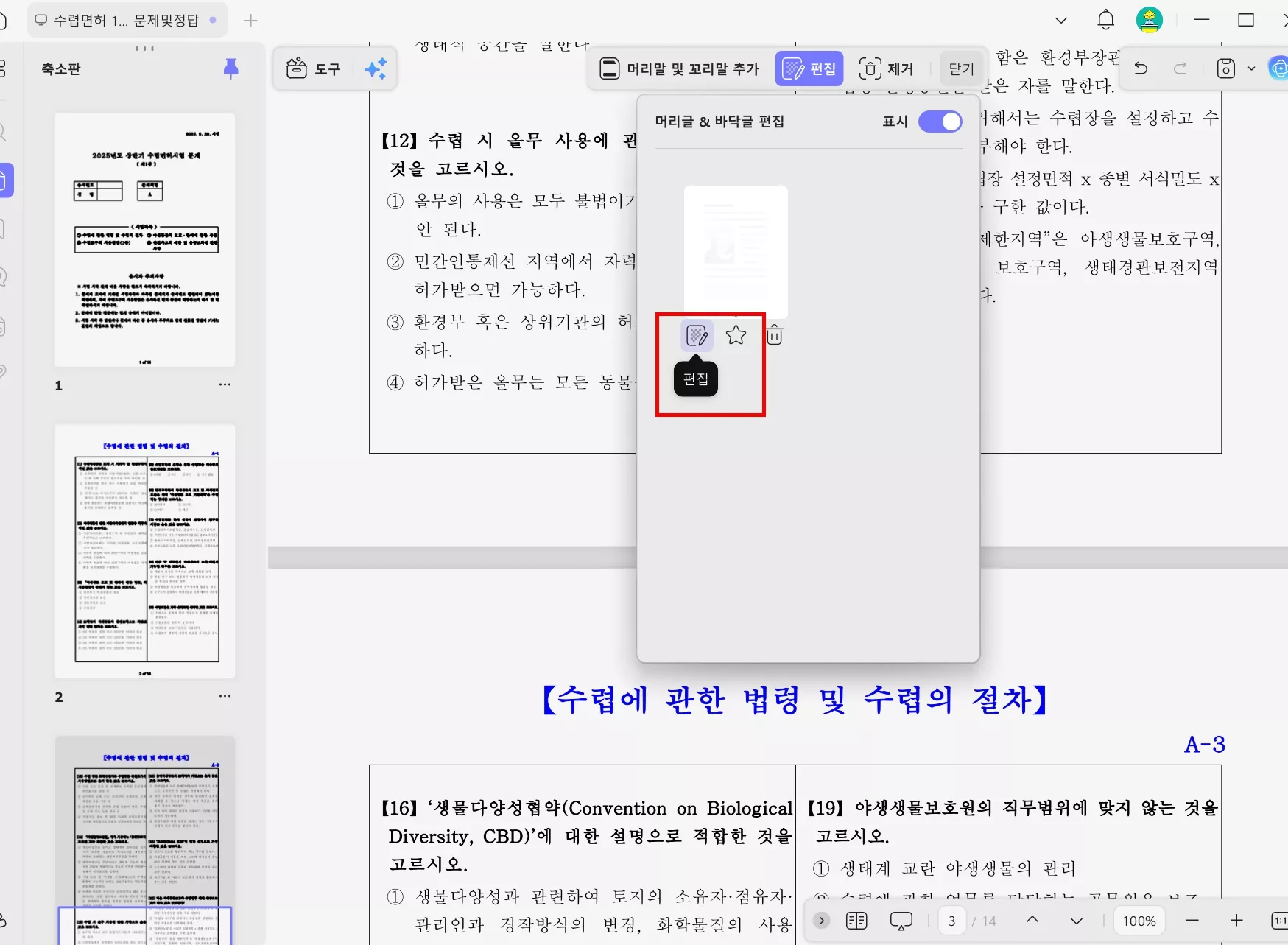Mark the header template as favorite with star
Image resolution: width=1288 pixels, height=945 pixels.
[x=736, y=335]
